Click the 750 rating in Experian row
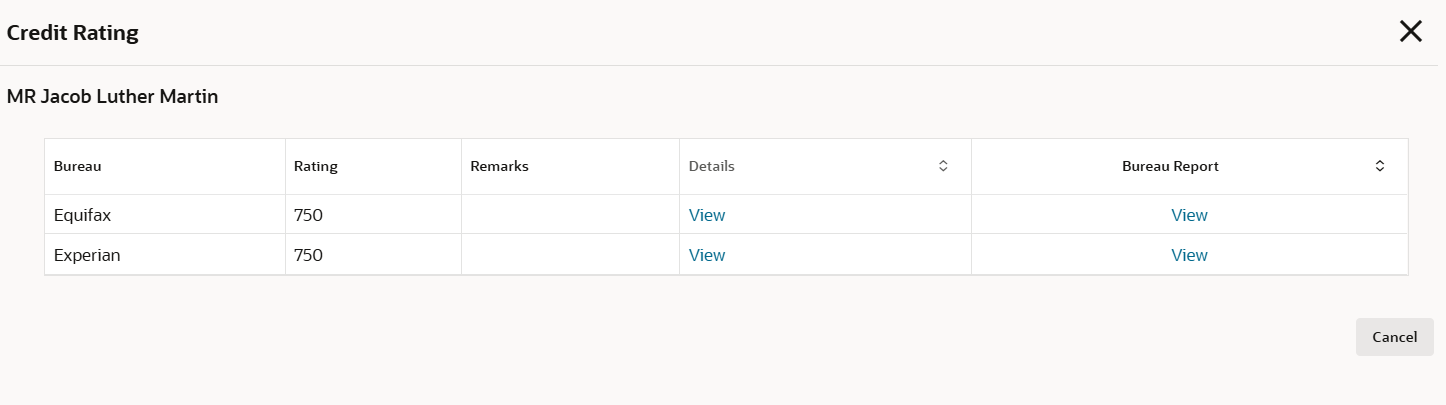 click(308, 255)
